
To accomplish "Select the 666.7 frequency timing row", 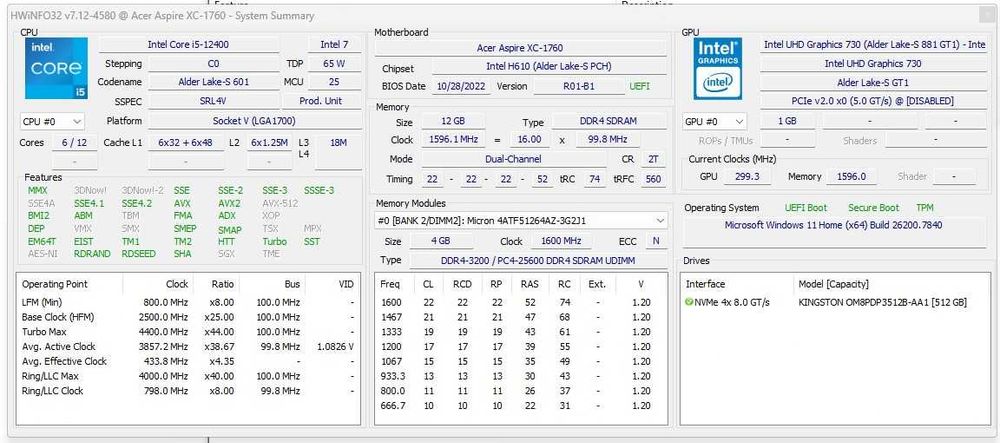I will pos(520,405).
